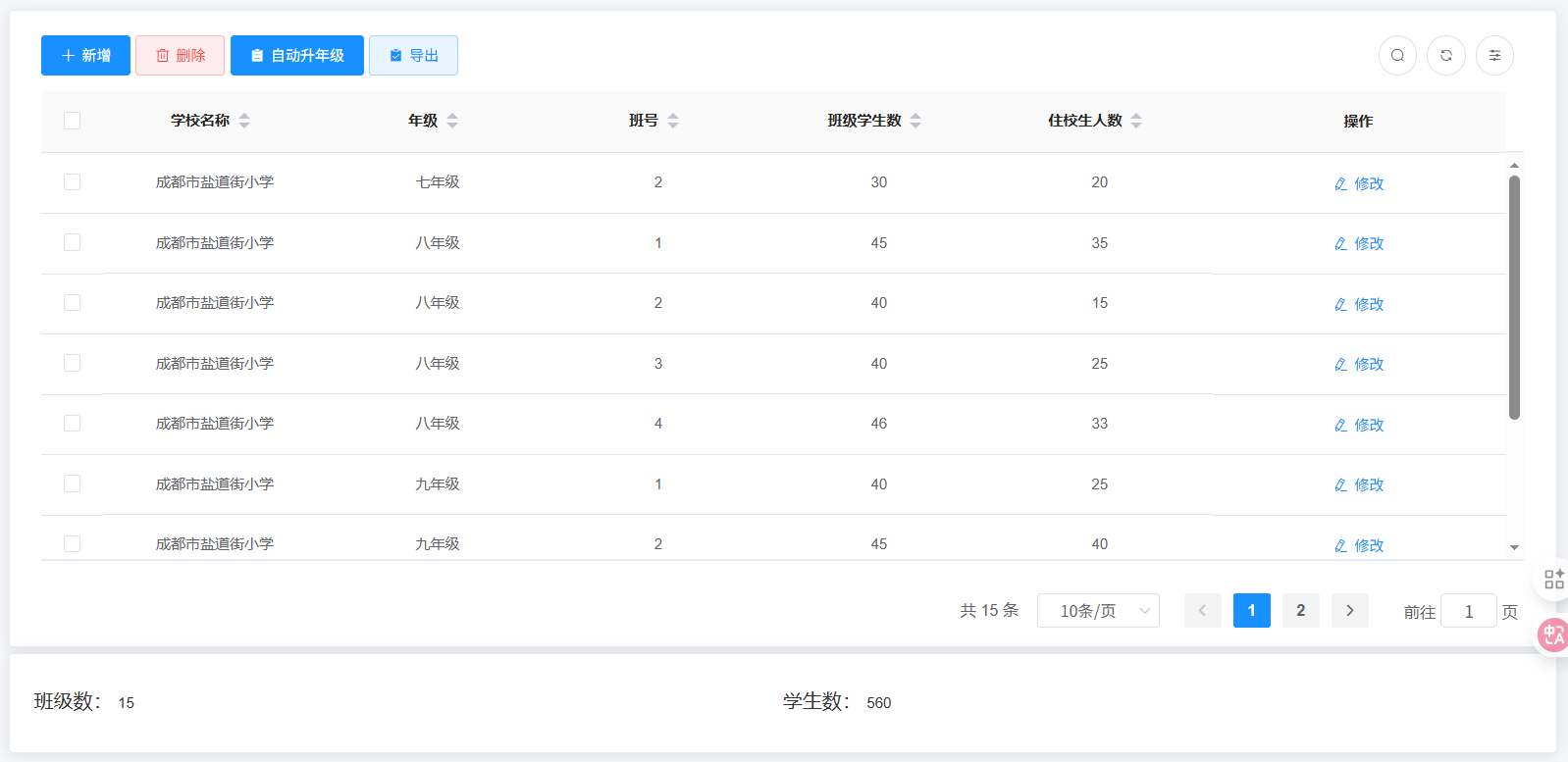The image size is (1568, 762).
Task: Sort by 住校生人数 column arrows
Action: tap(1136, 121)
